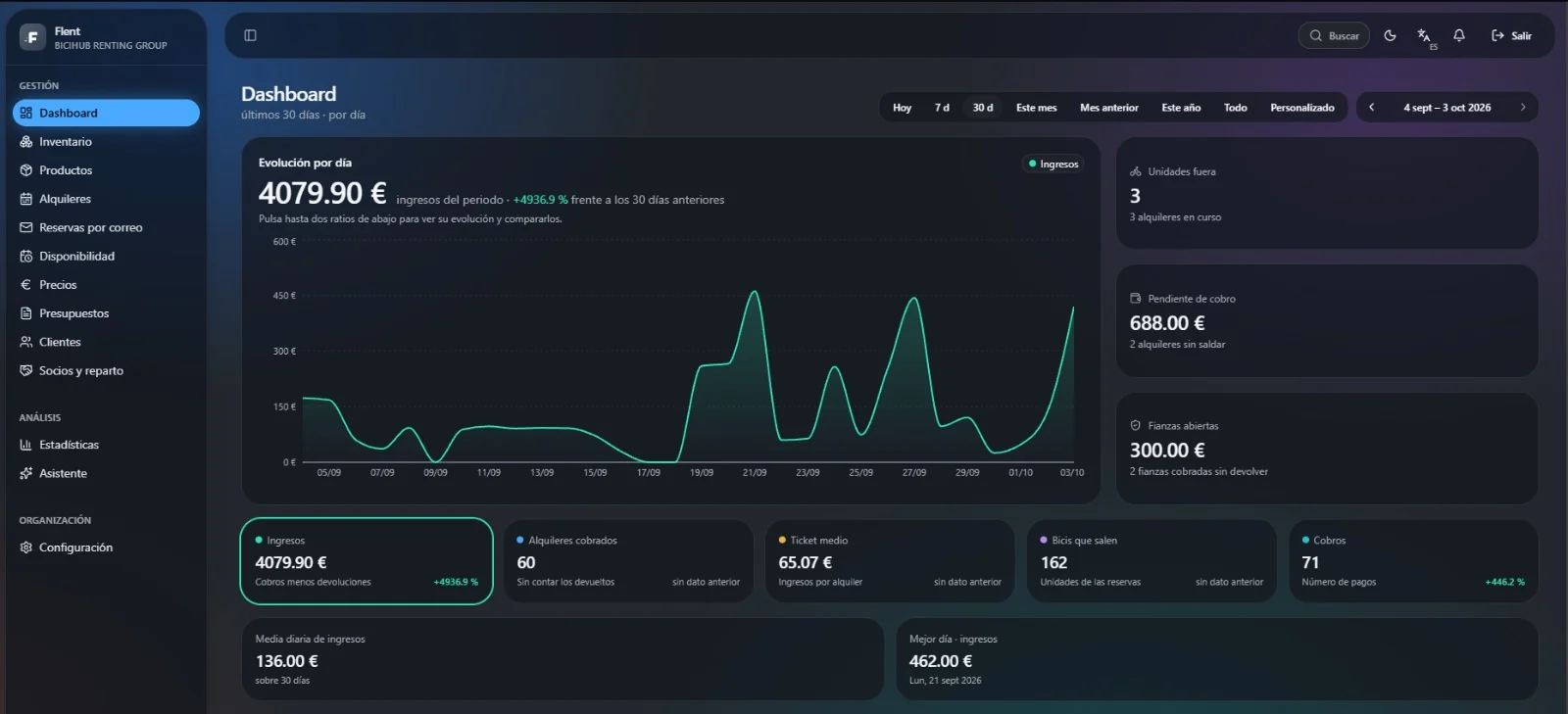The image size is (1568, 714).
Task: Click the Configuración gear icon
Action: 26,547
